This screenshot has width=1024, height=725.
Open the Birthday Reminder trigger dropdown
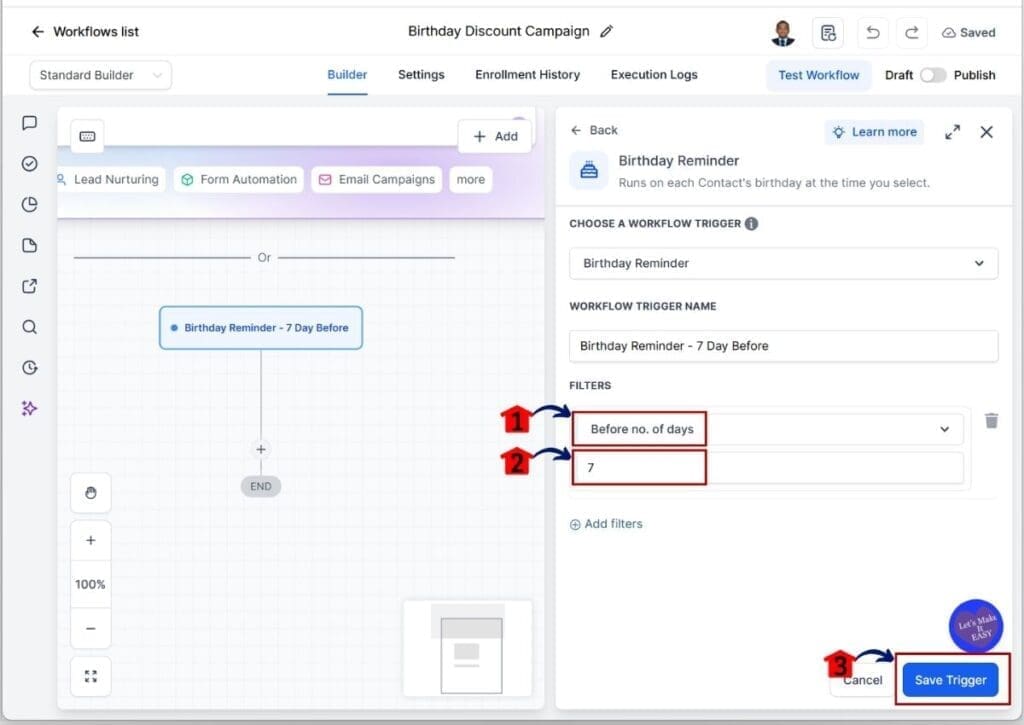click(784, 263)
